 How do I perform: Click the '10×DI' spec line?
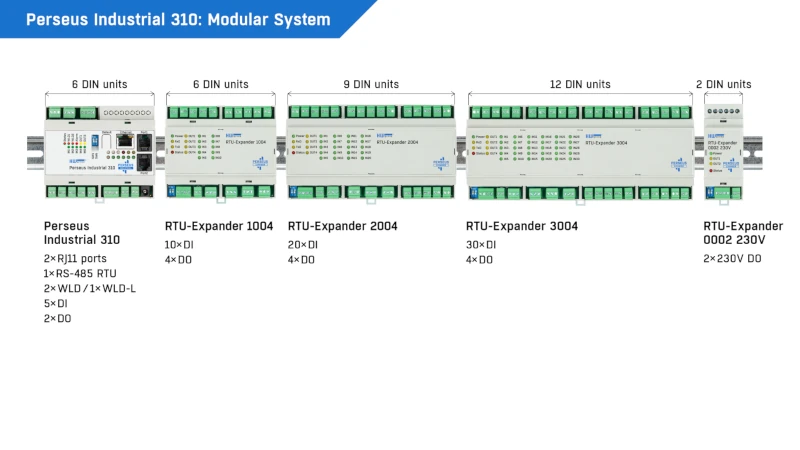(179, 245)
